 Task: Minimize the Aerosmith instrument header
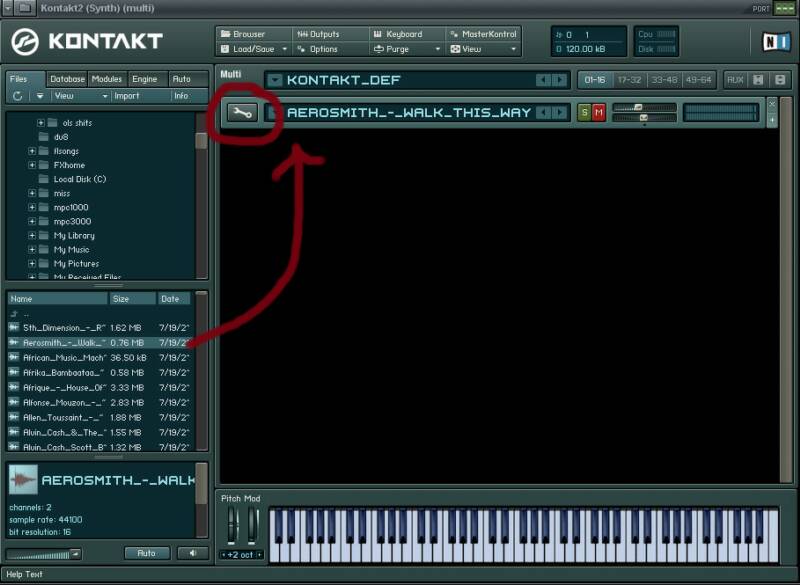coord(772,120)
